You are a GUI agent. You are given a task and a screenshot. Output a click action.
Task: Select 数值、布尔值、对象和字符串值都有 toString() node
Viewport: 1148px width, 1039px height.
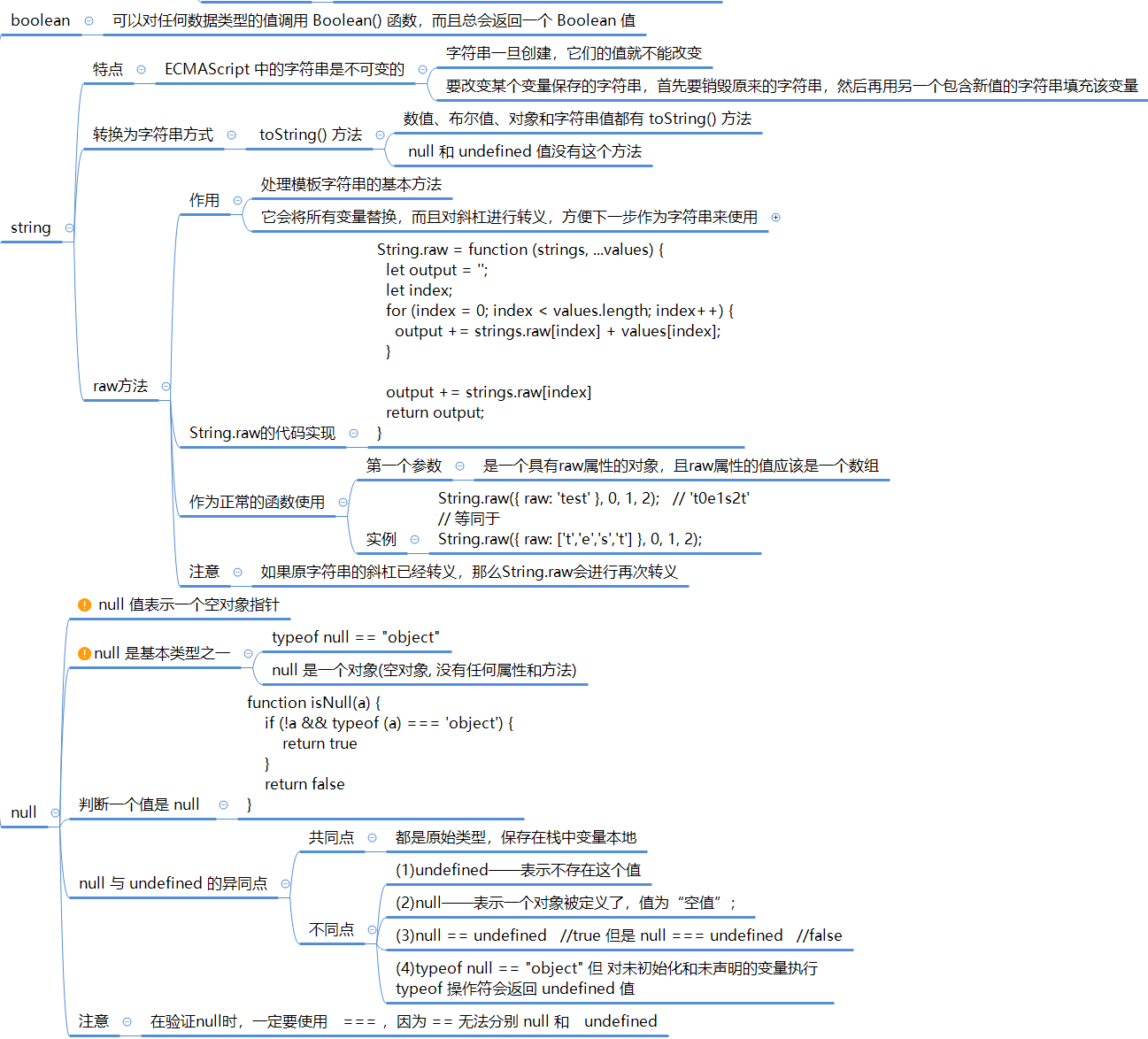577,119
